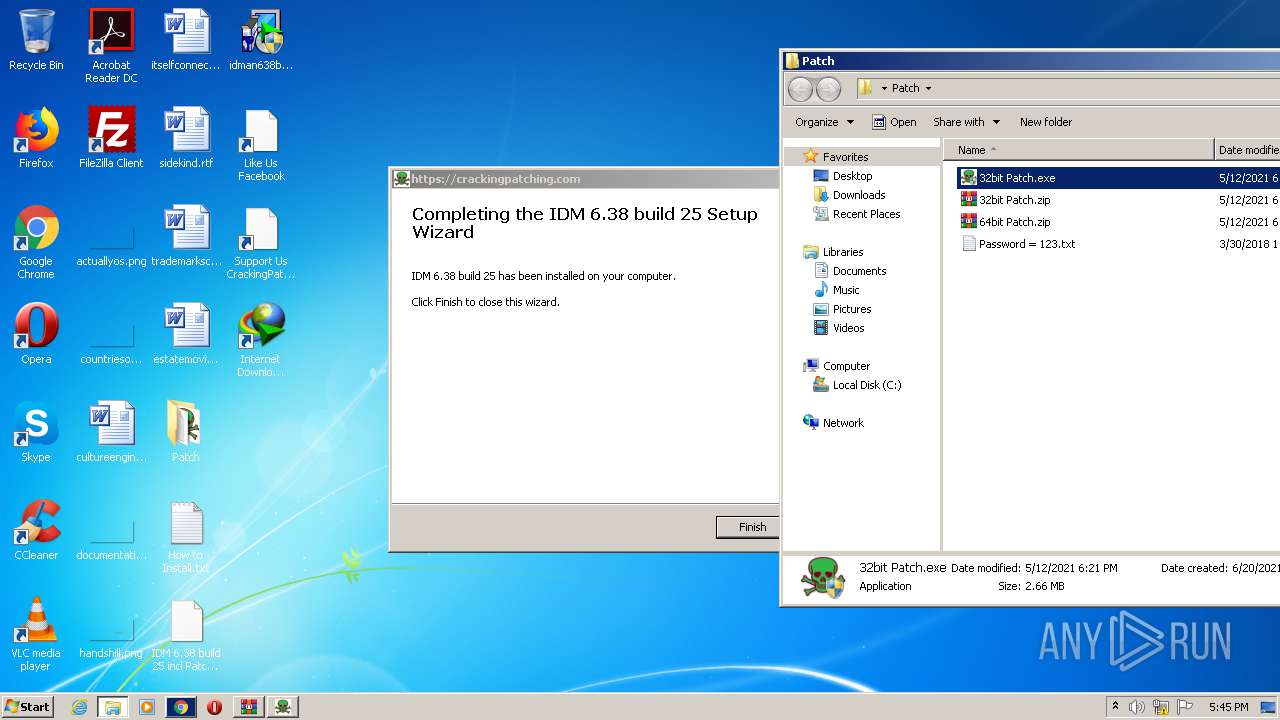1280x720 pixels.
Task: Select How to Install.txt file
Action: point(186,536)
